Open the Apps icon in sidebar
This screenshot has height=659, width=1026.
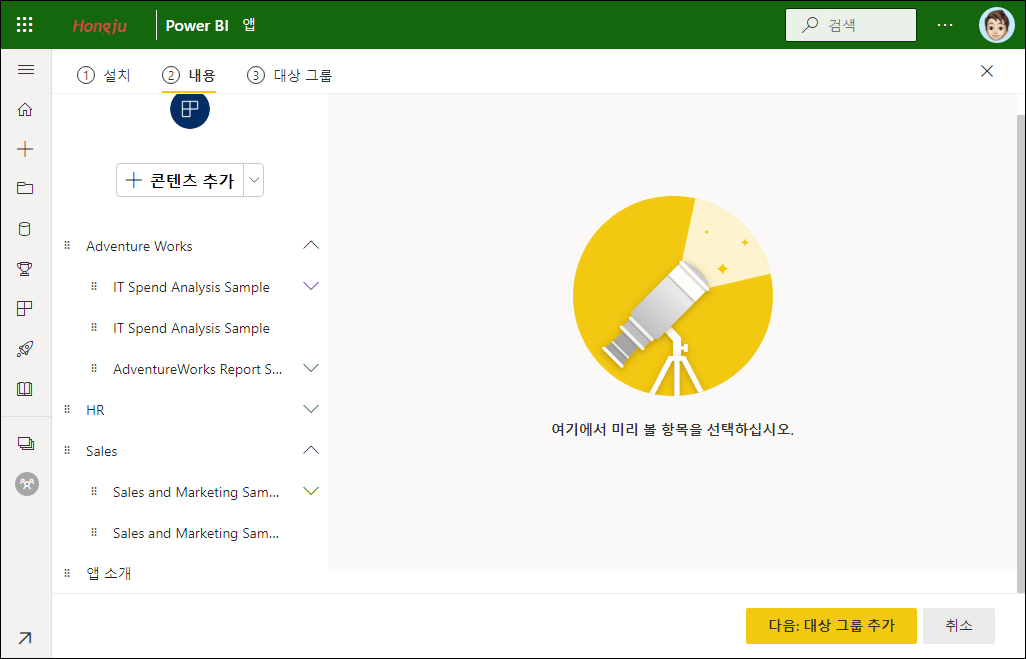pyautogui.click(x=25, y=308)
